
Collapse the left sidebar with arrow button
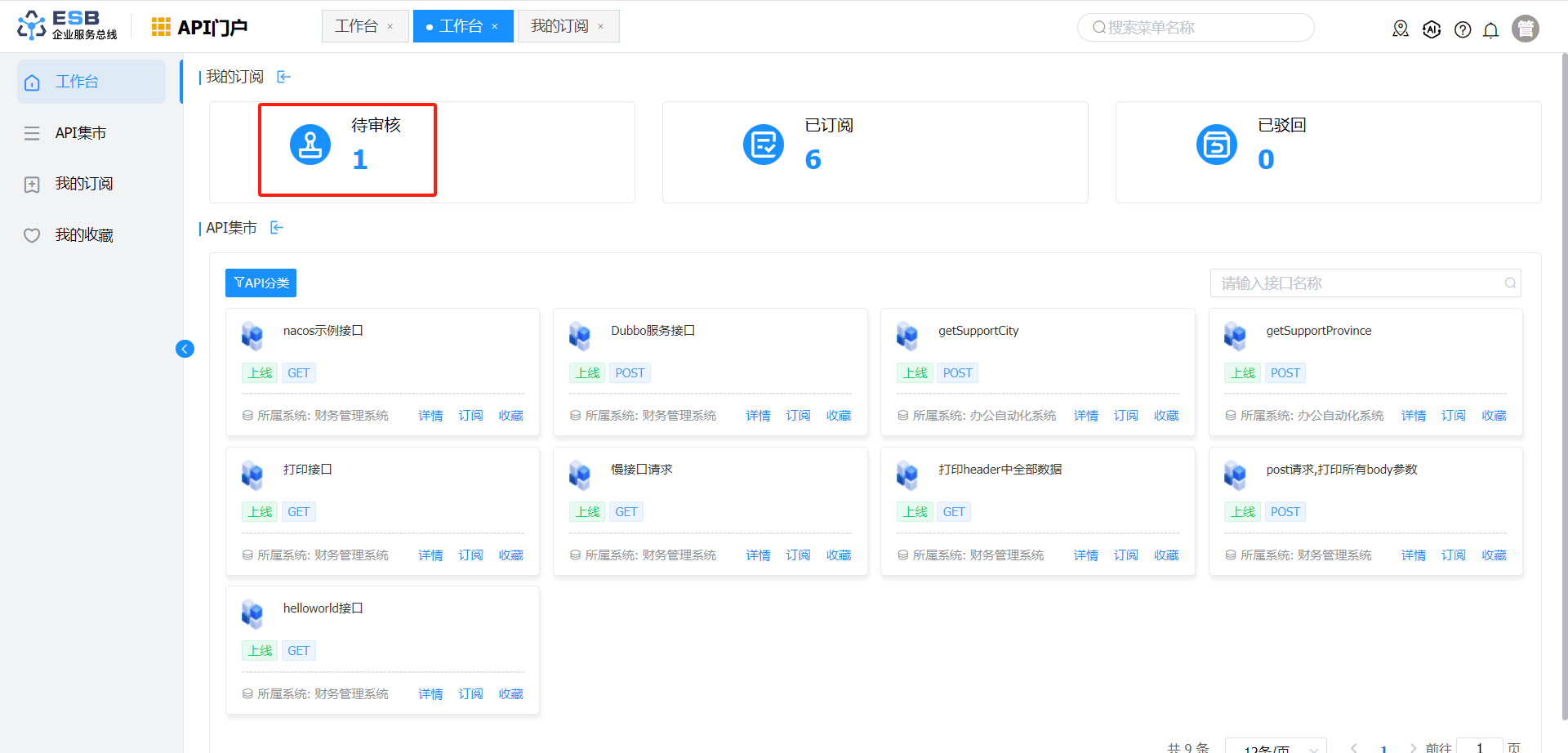pos(185,350)
